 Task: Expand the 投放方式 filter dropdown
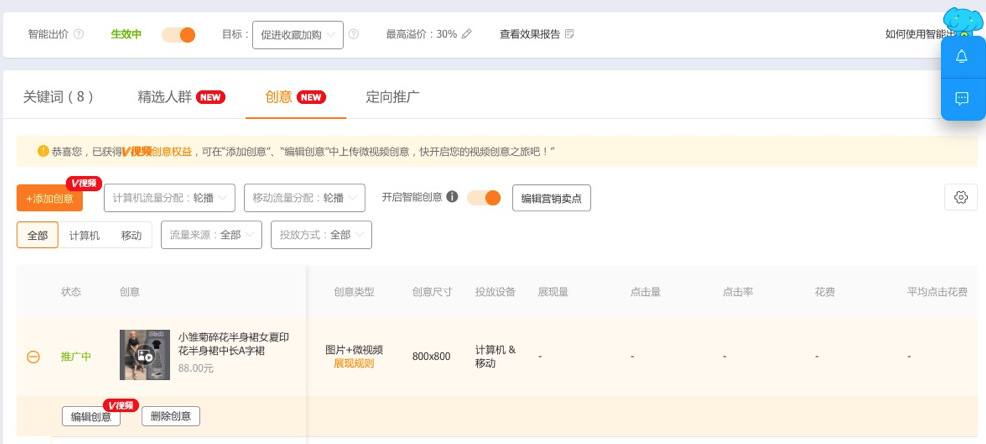tap(321, 235)
